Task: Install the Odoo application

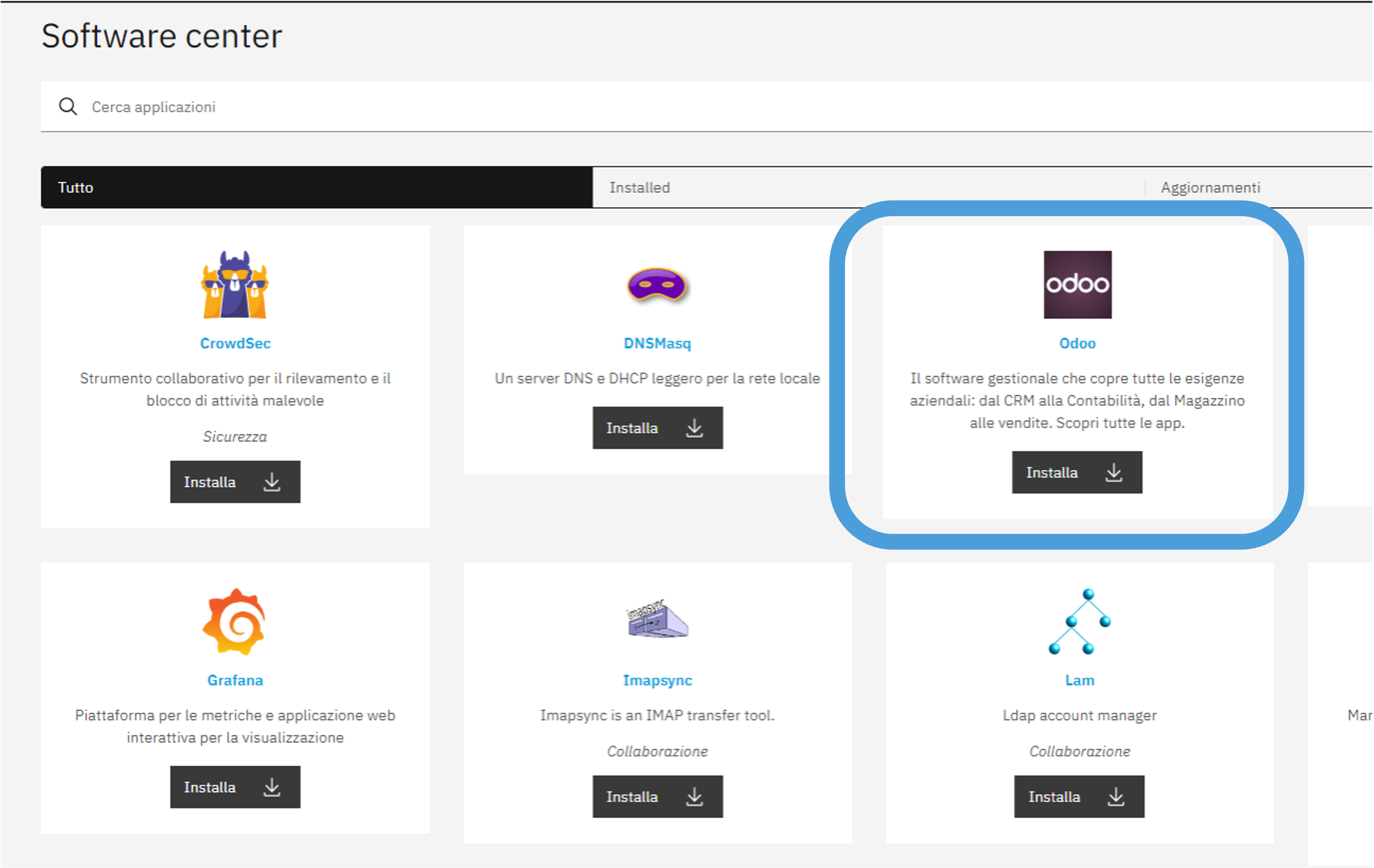Action: (1077, 472)
